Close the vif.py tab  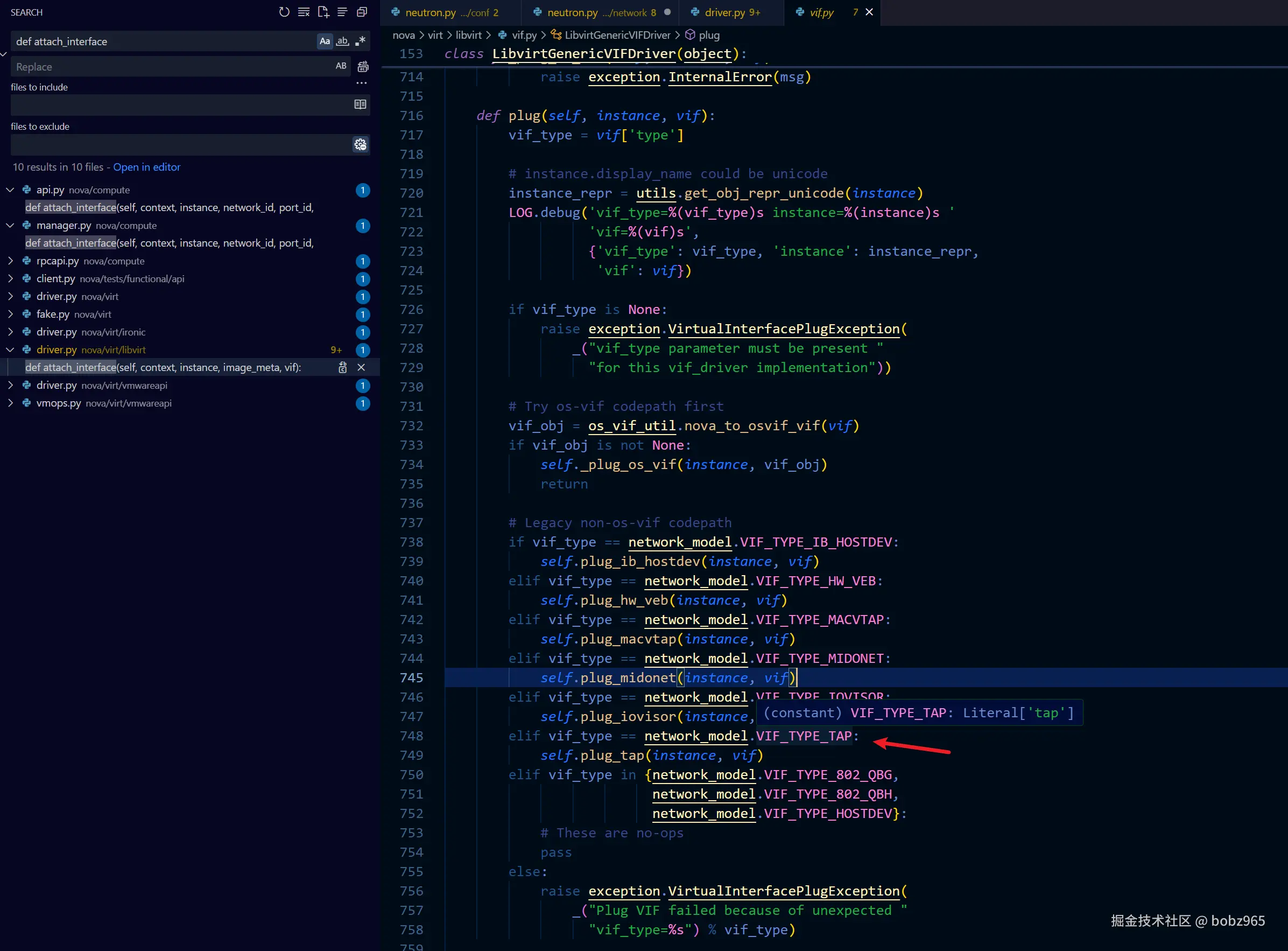[x=869, y=12]
